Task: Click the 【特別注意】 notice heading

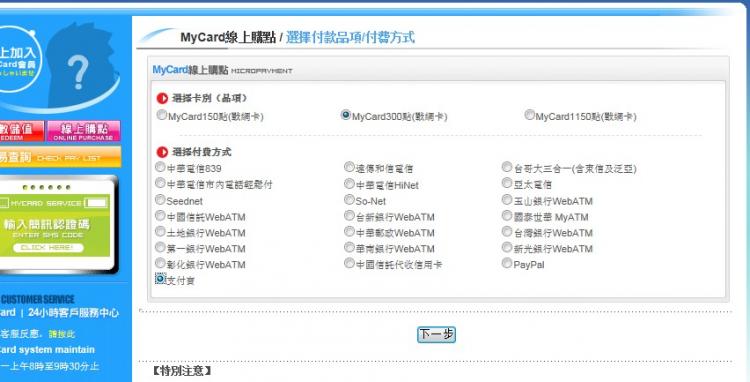Action: (182, 371)
